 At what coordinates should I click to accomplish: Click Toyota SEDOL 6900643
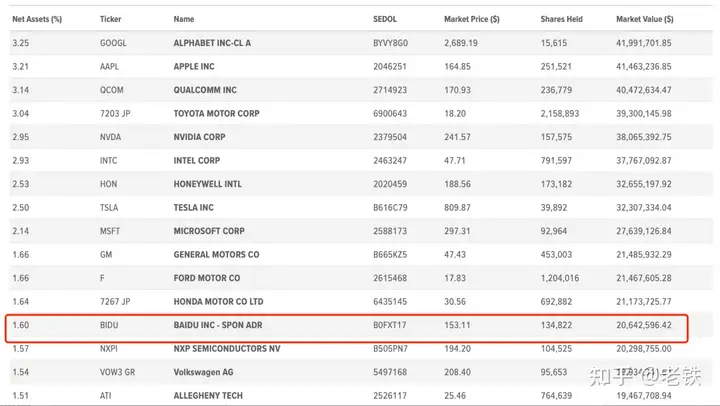(x=390, y=113)
